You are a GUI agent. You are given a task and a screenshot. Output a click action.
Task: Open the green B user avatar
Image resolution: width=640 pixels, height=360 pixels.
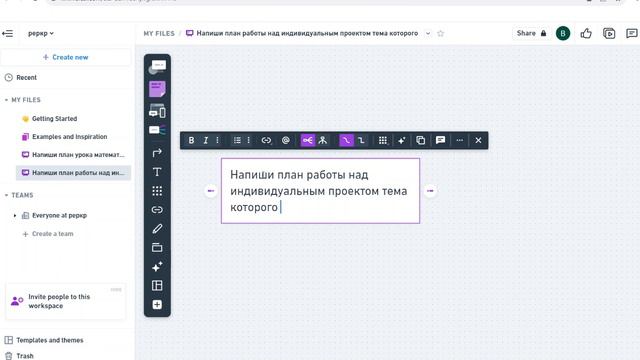[563, 33]
